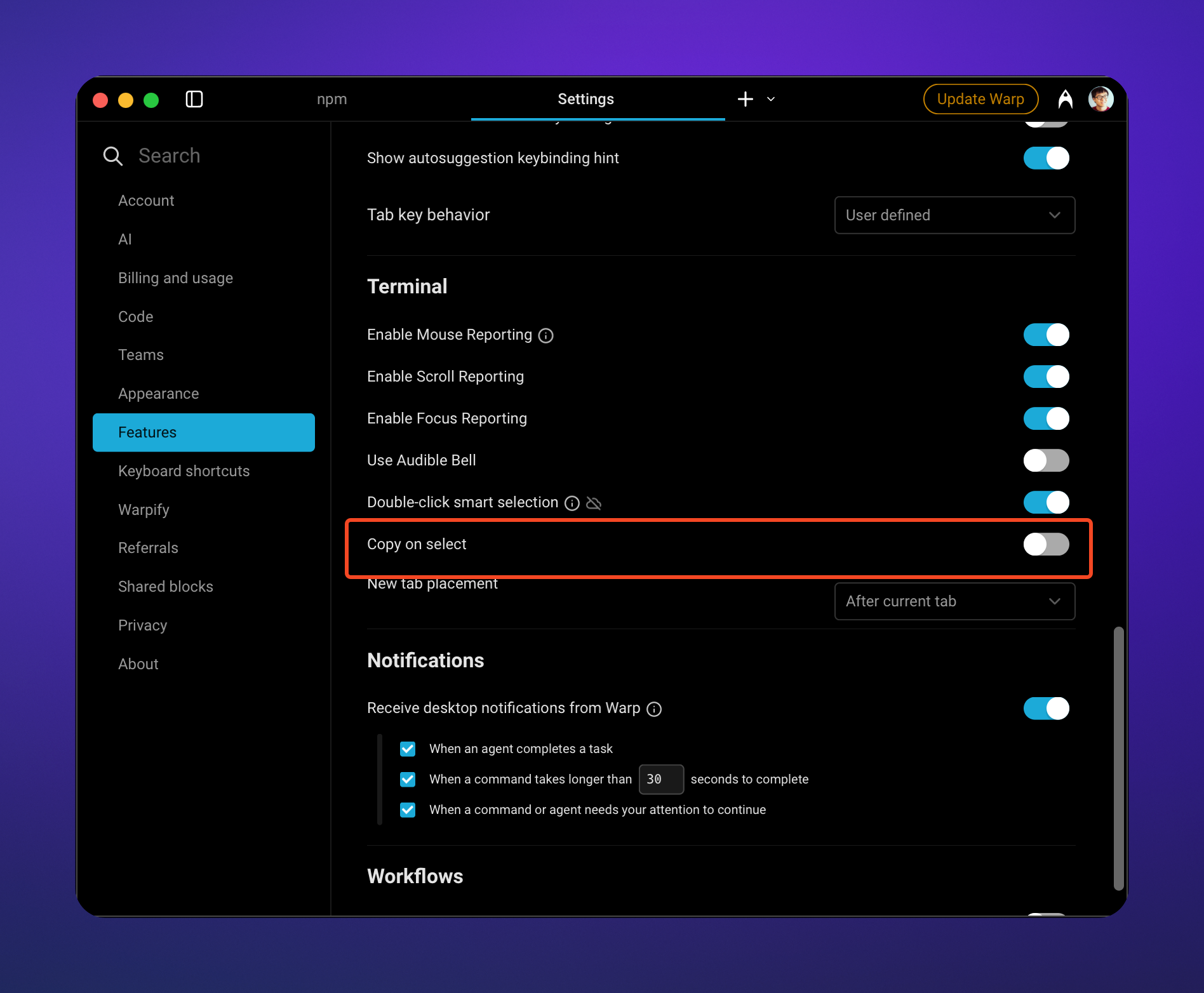The width and height of the screenshot is (1204, 993).
Task: Click the cloud-off icon beside smart selection
Action: click(594, 503)
